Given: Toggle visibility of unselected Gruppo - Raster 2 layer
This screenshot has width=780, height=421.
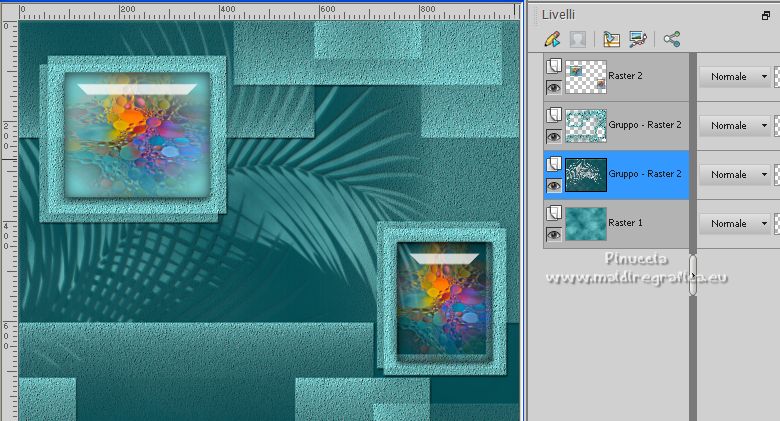Looking at the screenshot, I should pos(554,137).
